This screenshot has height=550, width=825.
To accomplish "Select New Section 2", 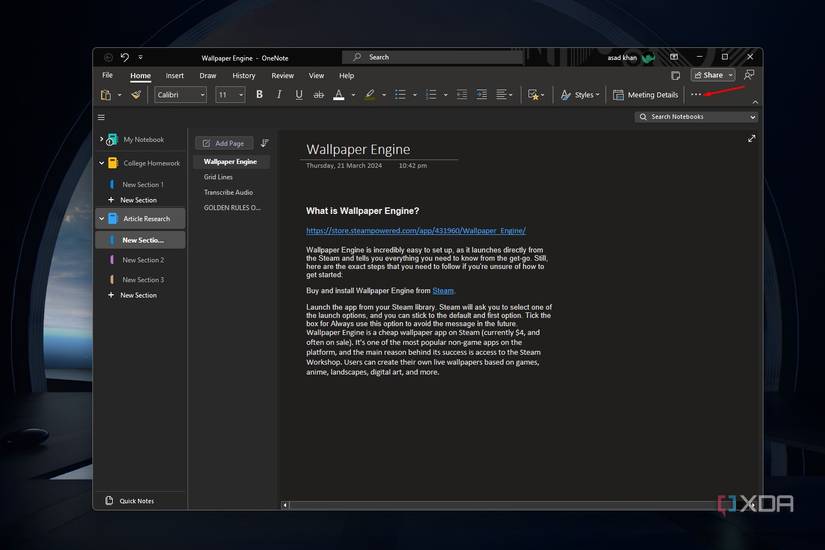I will (143, 259).
